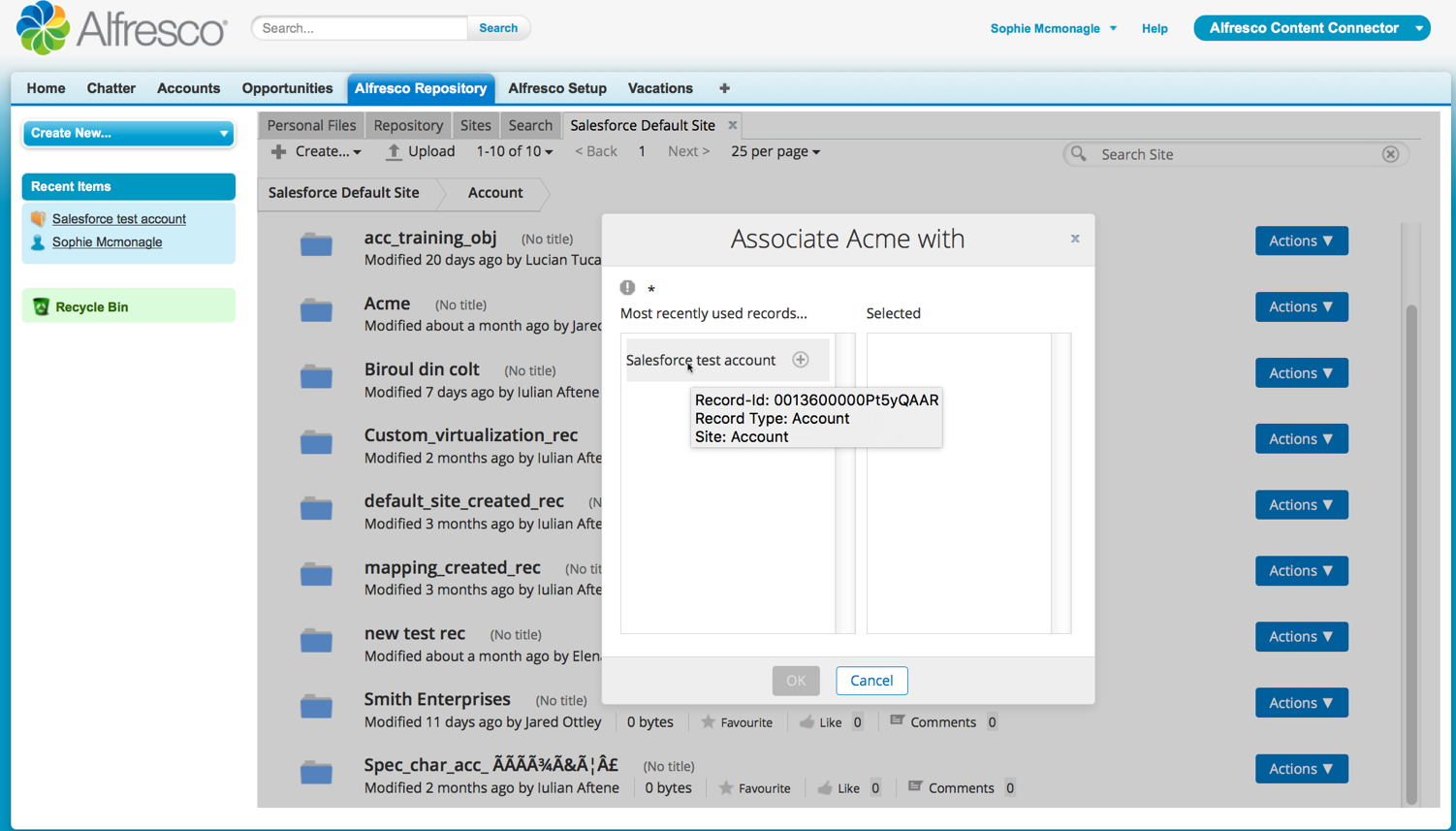
Task: Add Salesforce test account with plus icon
Action: coord(800,360)
